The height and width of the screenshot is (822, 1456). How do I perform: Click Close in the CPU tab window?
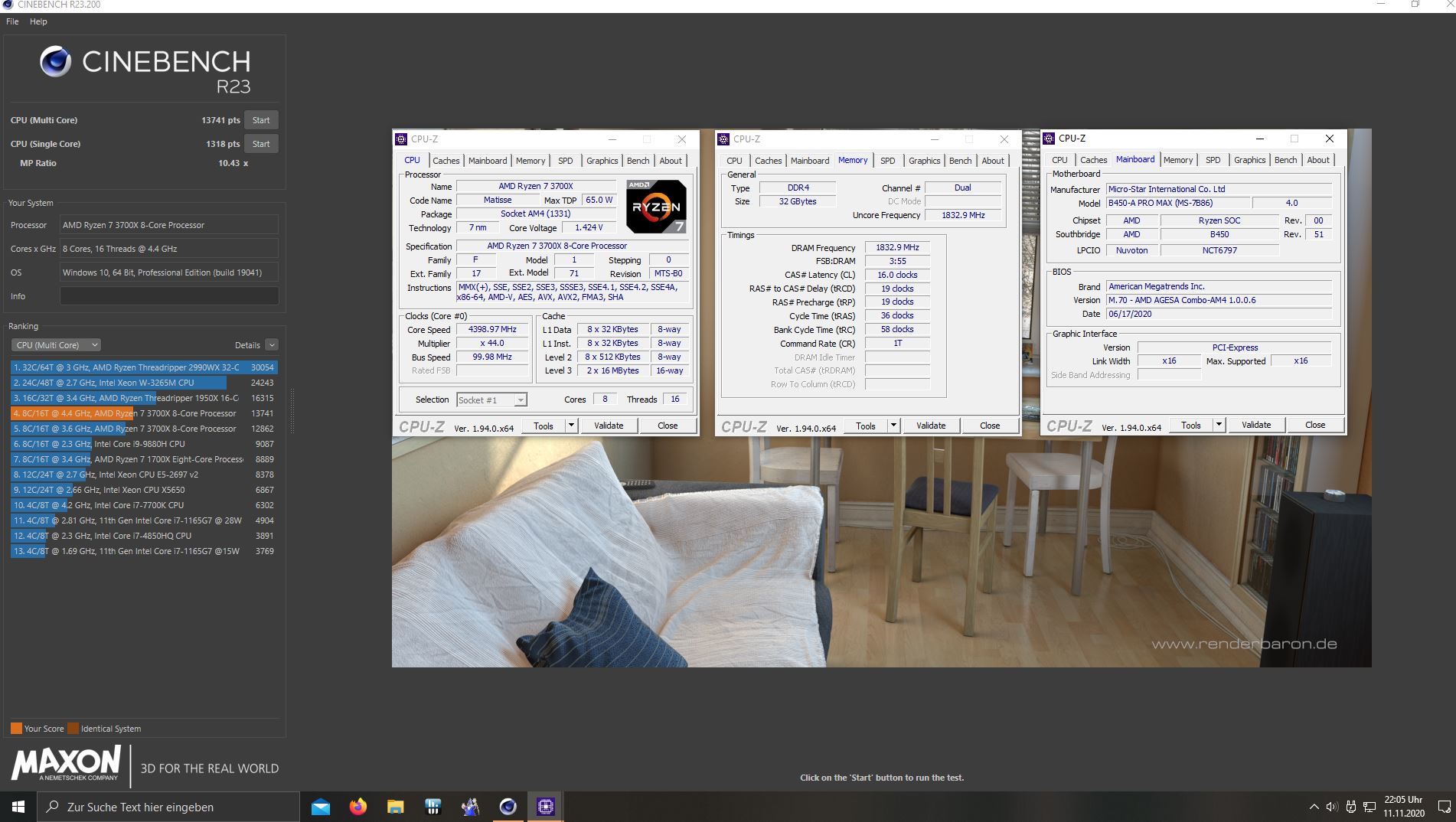click(668, 426)
